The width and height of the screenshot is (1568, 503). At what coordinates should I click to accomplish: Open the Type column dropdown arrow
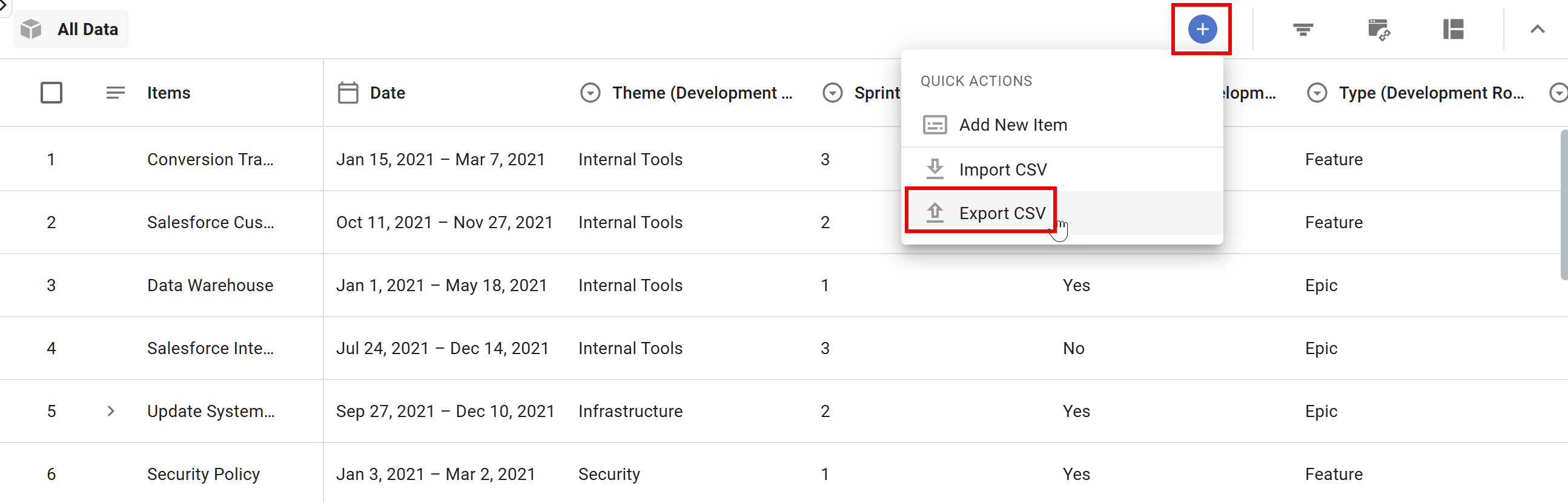tap(1317, 93)
